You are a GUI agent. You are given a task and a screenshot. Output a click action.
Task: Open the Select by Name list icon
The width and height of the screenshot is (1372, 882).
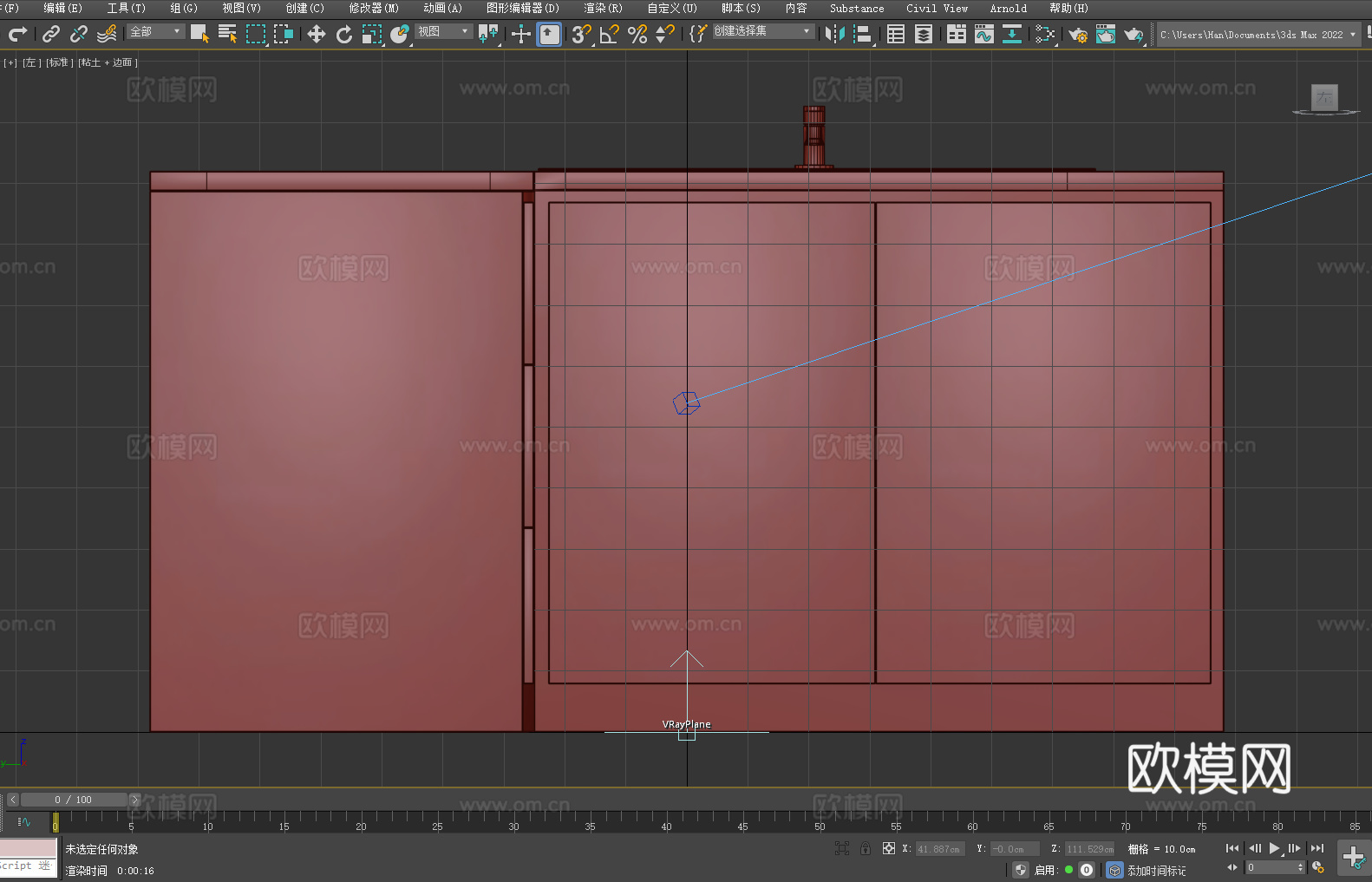[227, 34]
